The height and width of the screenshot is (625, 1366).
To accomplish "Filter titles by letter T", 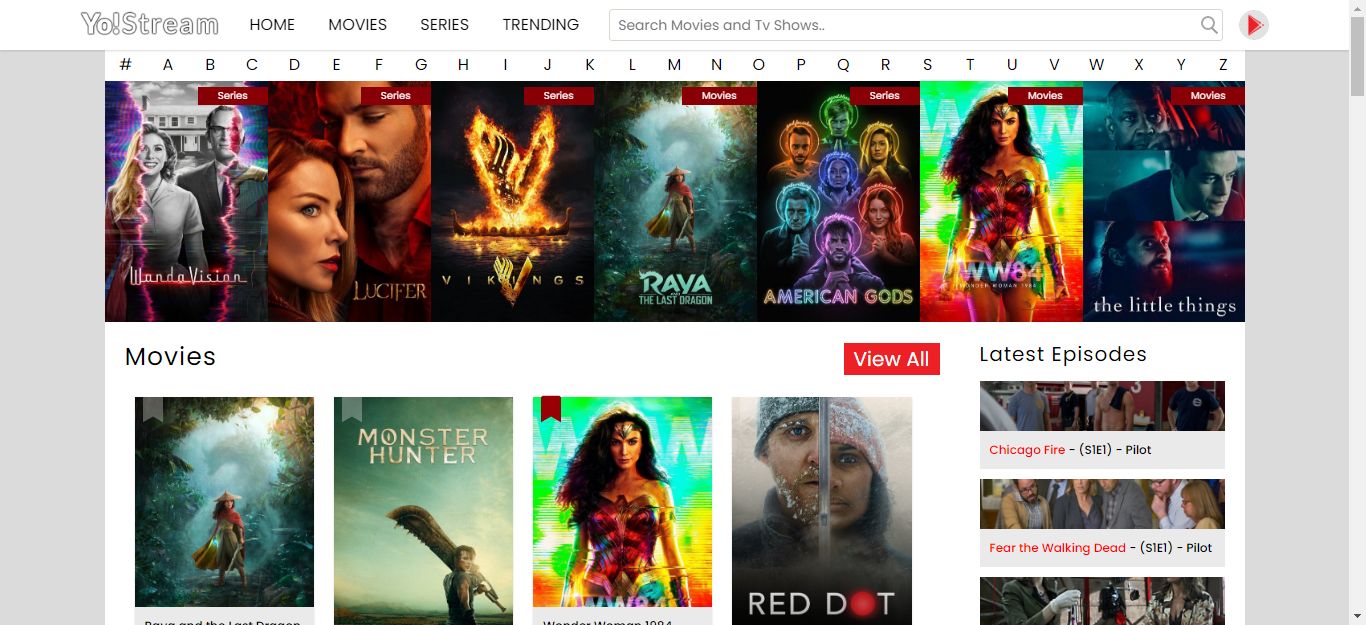I will point(970,65).
